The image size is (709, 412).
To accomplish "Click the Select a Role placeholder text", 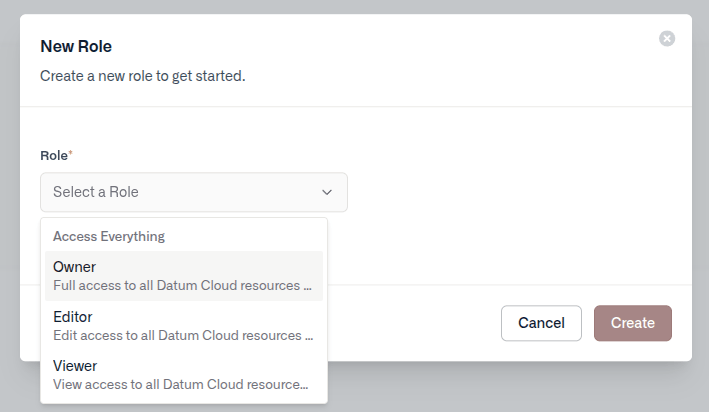I will coord(96,192).
